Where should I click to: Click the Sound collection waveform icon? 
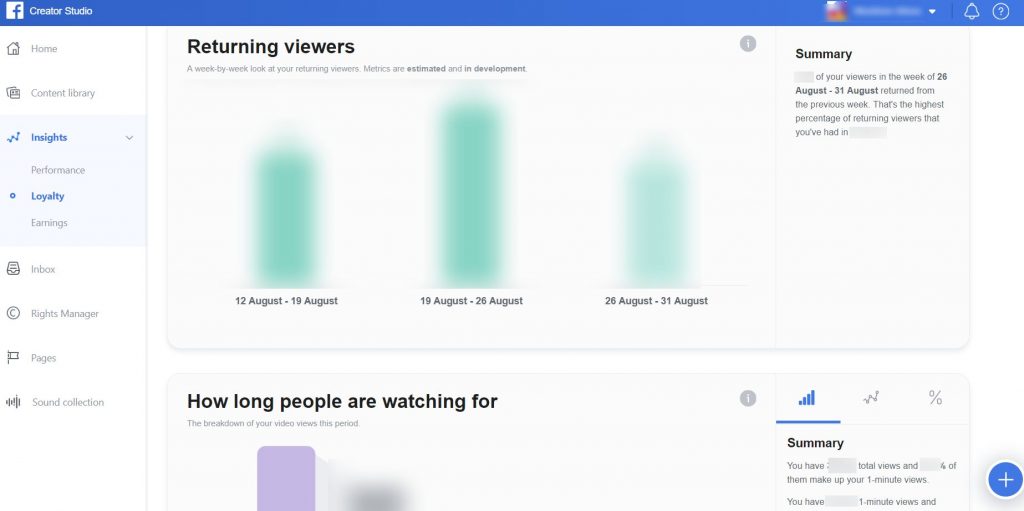point(13,402)
